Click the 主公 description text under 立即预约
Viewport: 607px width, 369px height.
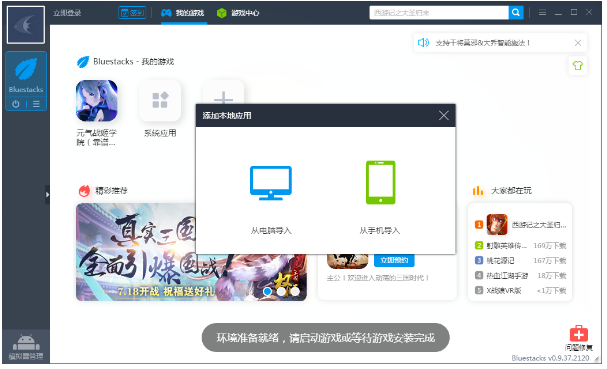[378, 278]
